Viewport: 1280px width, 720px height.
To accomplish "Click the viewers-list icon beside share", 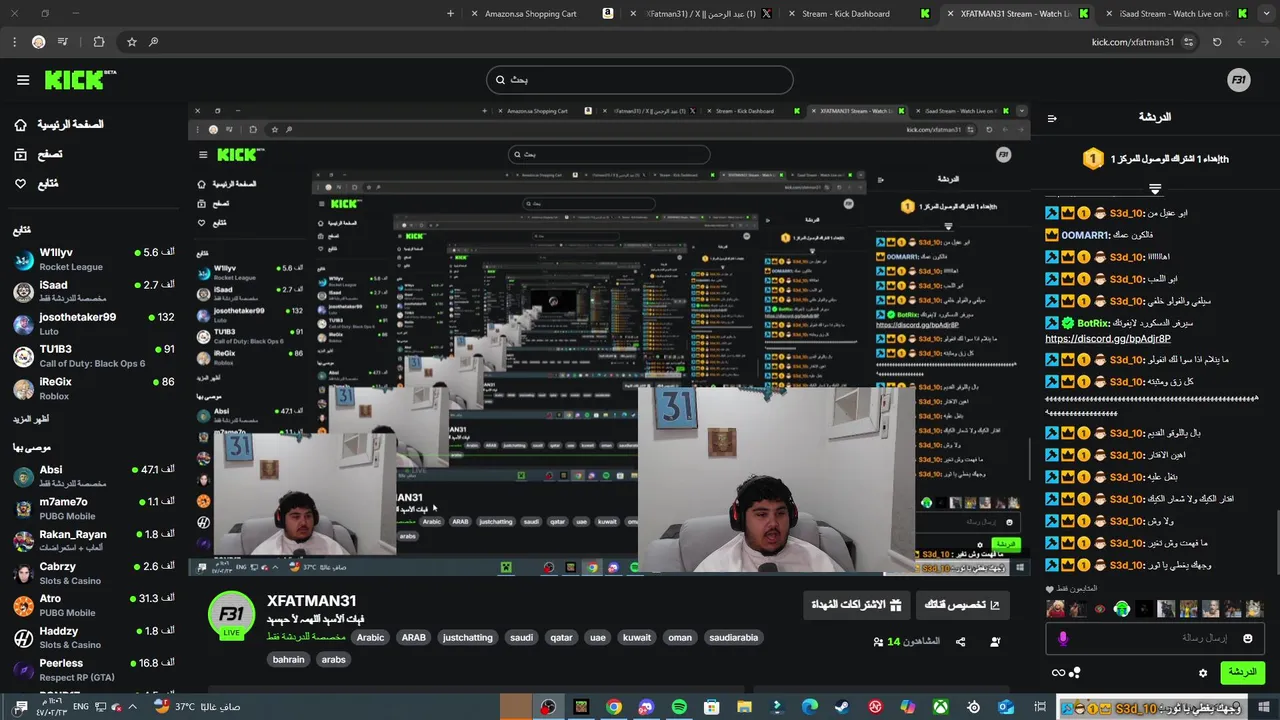I will 994,641.
